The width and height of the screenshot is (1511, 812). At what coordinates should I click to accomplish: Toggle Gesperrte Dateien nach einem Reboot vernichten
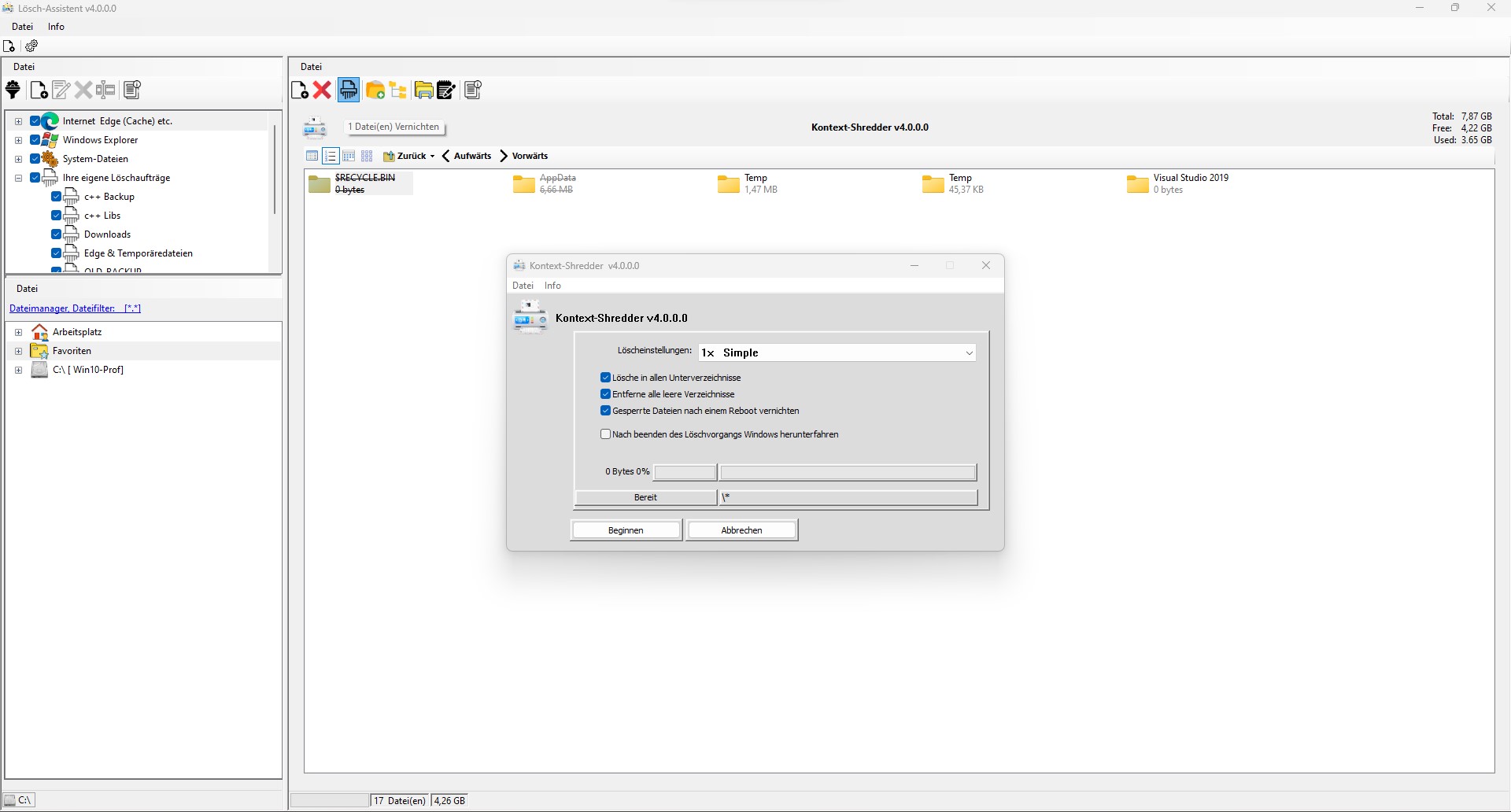(606, 411)
